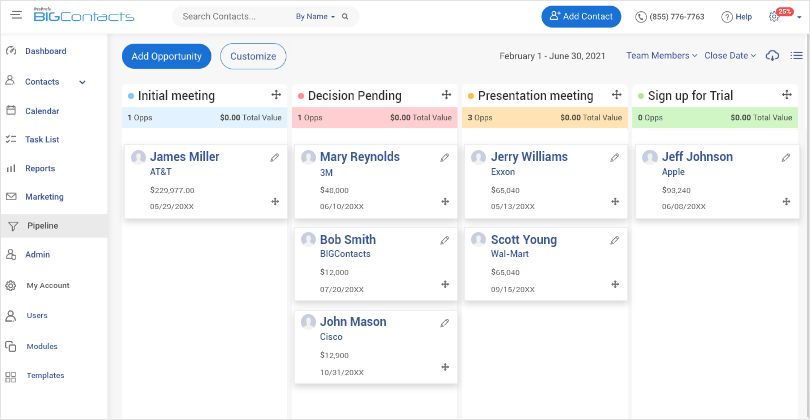Edit Jeff Johnson opportunity pencil icon

(786, 158)
